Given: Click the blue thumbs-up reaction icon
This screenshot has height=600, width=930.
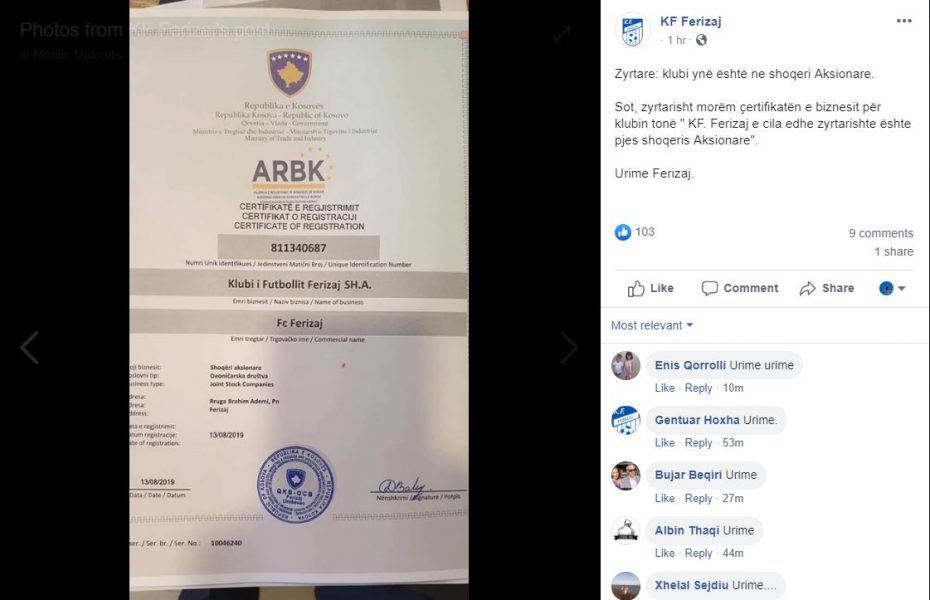Looking at the screenshot, I should [622, 232].
